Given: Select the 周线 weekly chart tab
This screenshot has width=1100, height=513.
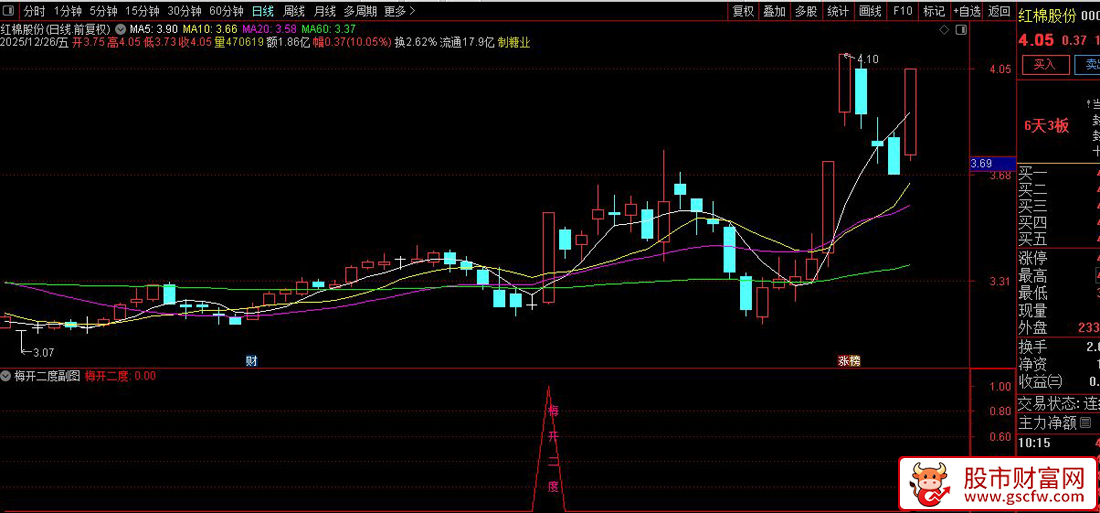Looking at the screenshot, I should pos(294,11).
